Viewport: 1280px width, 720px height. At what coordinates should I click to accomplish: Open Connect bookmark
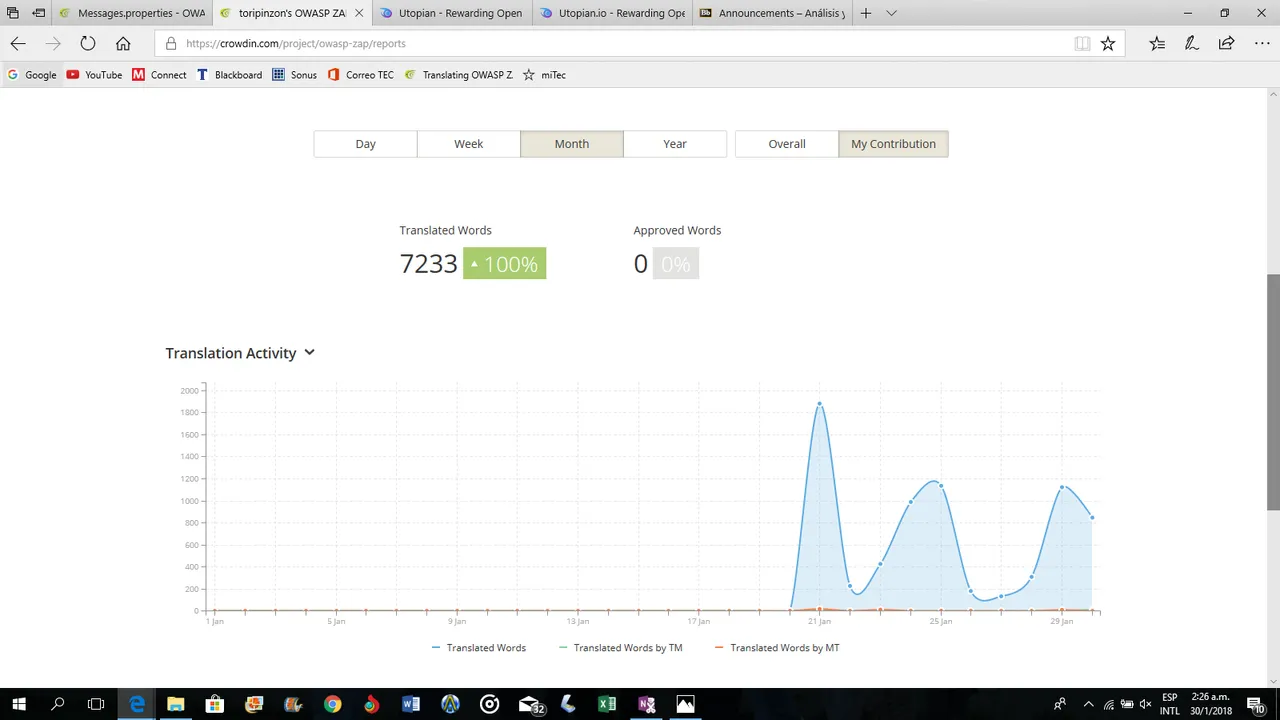pos(159,75)
